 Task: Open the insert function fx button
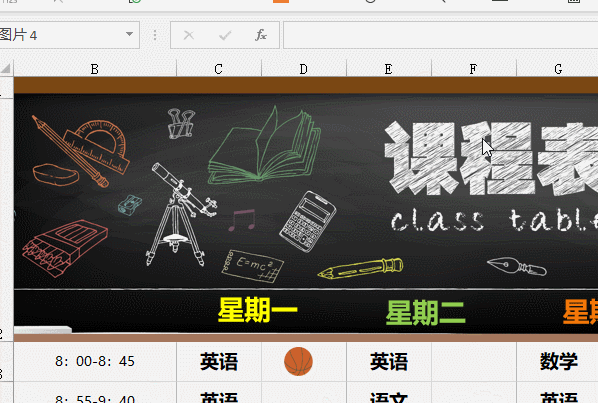pos(261,35)
